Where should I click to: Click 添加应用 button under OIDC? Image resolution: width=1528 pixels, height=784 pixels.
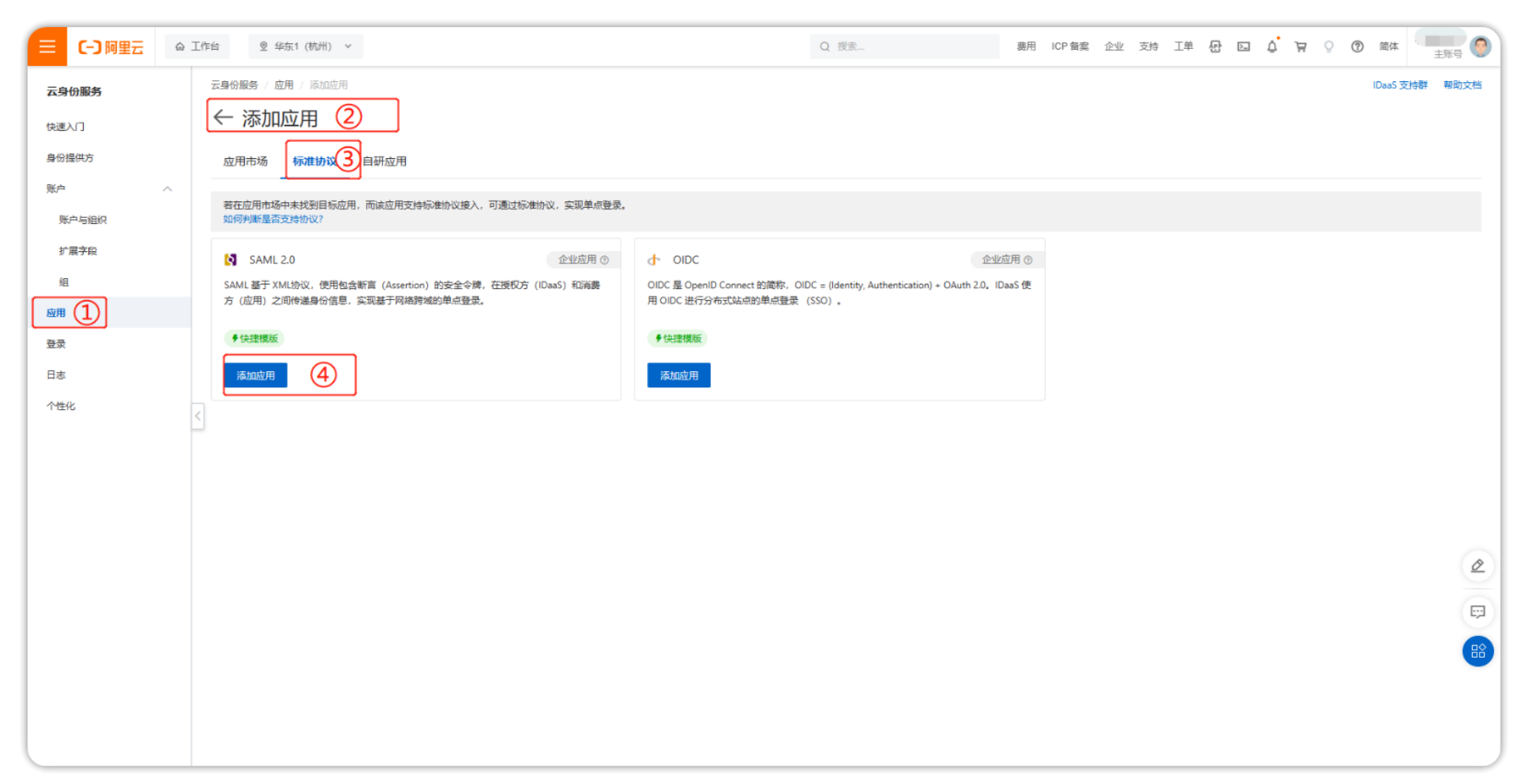click(x=679, y=376)
